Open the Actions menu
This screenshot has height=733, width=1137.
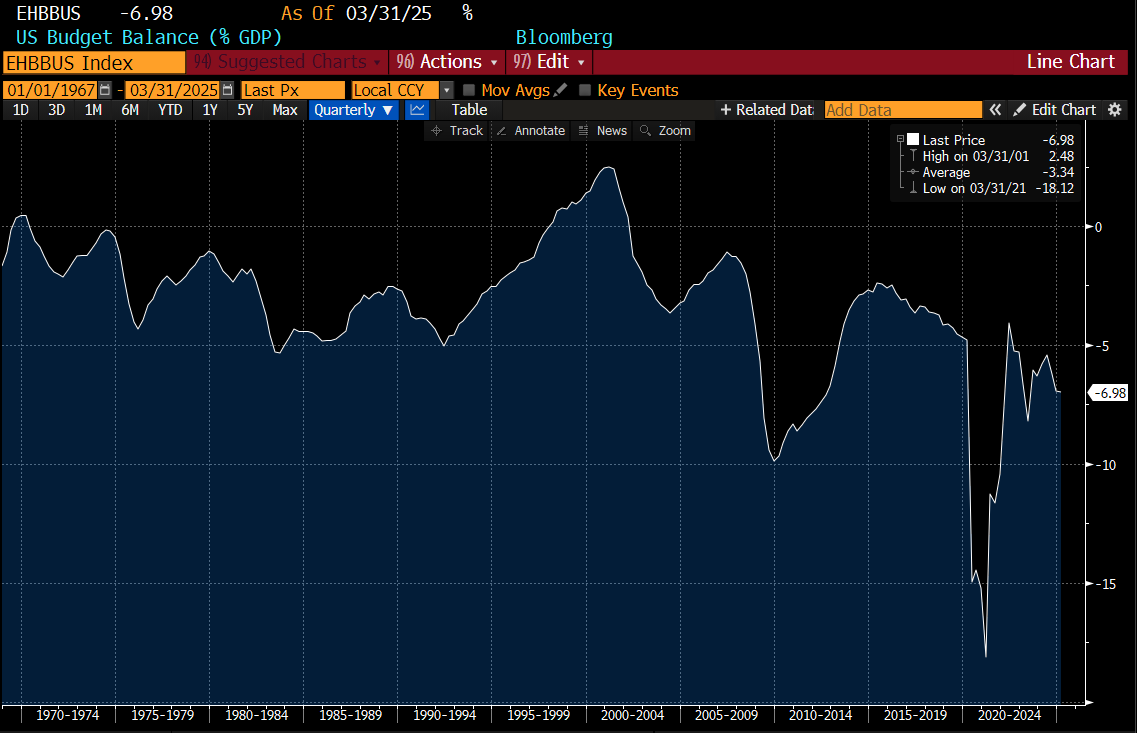[447, 62]
